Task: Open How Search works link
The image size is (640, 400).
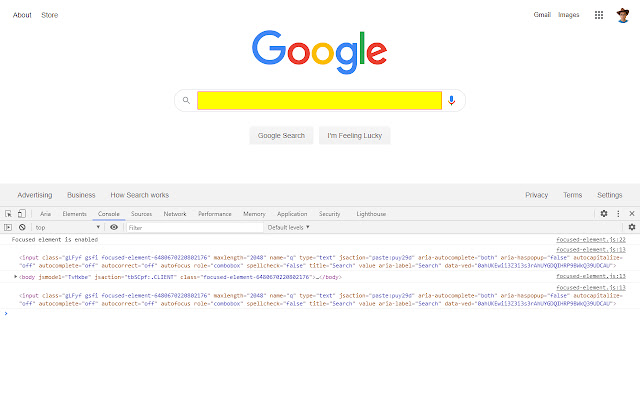Action: click(140, 195)
